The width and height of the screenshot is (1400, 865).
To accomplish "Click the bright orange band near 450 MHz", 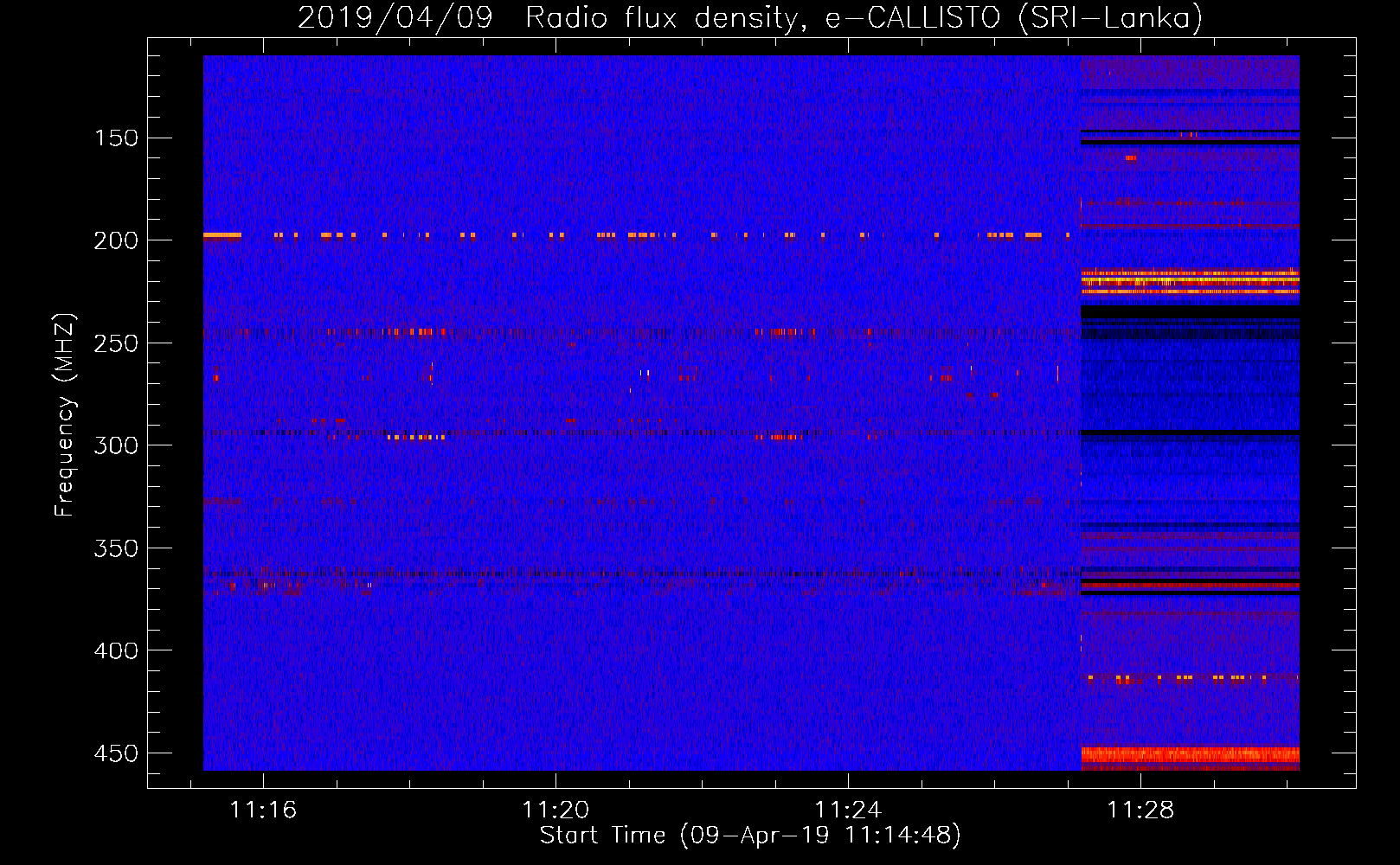I will (x=1190, y=757).
